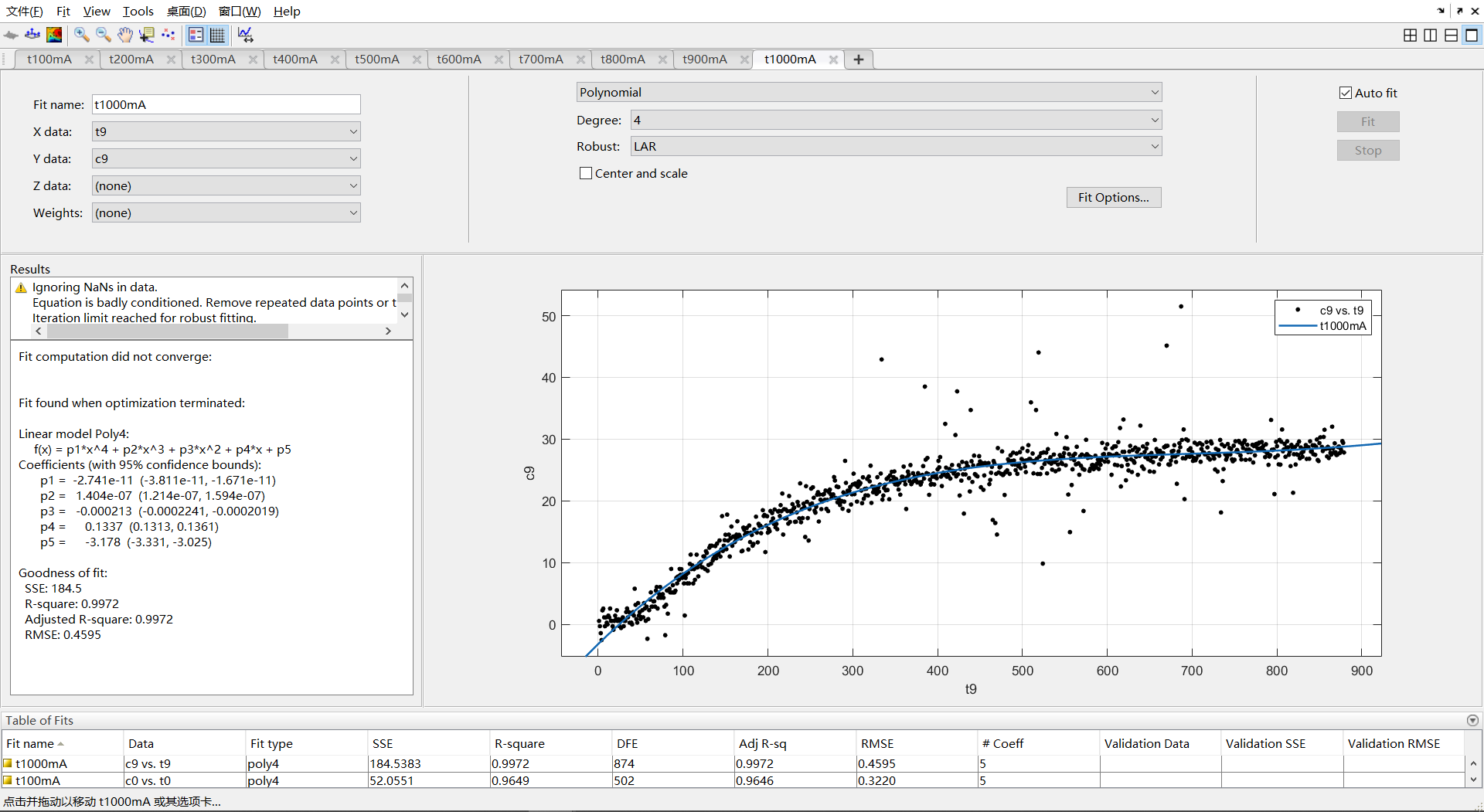
Task: Click the Fit Options... button
Action: (1114, 197)
